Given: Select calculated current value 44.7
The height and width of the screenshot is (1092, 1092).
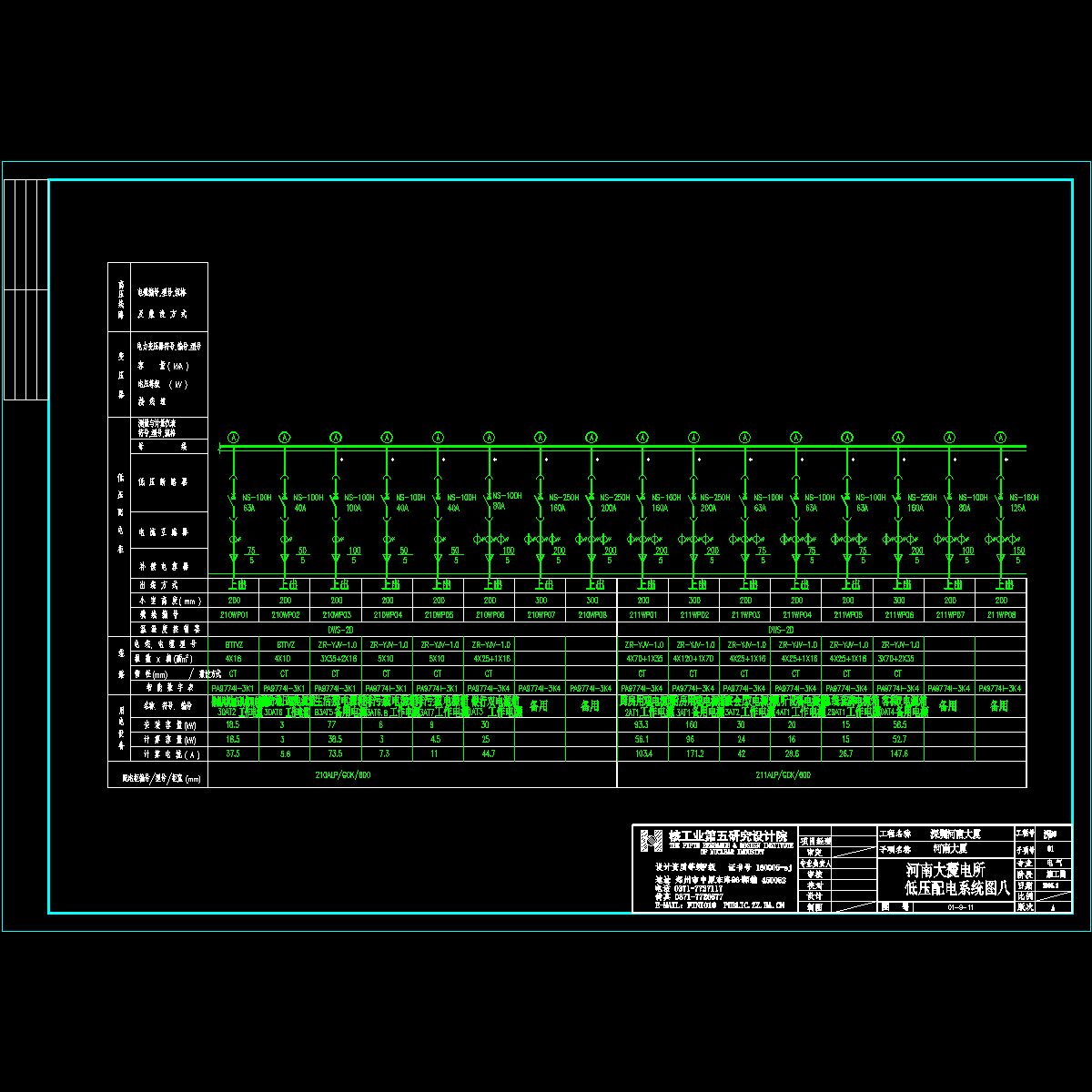Looking at the screenshot, I should (x=490, y=754).
